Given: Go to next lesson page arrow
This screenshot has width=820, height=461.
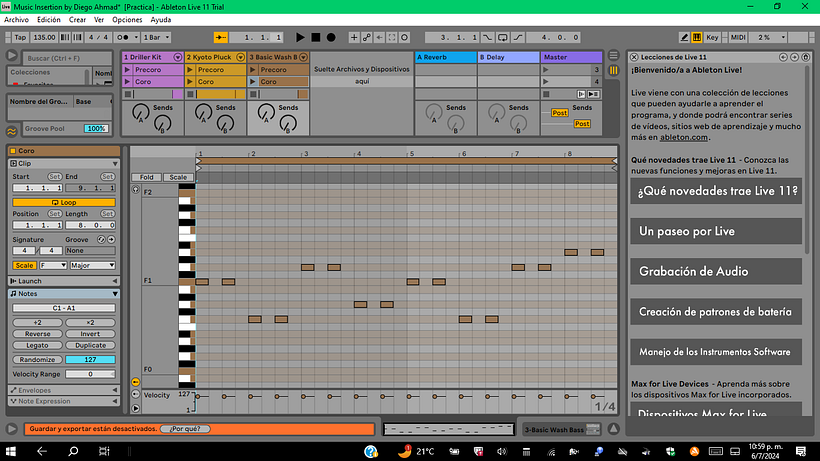Looking at the screenshot, I should pos(794,57).
